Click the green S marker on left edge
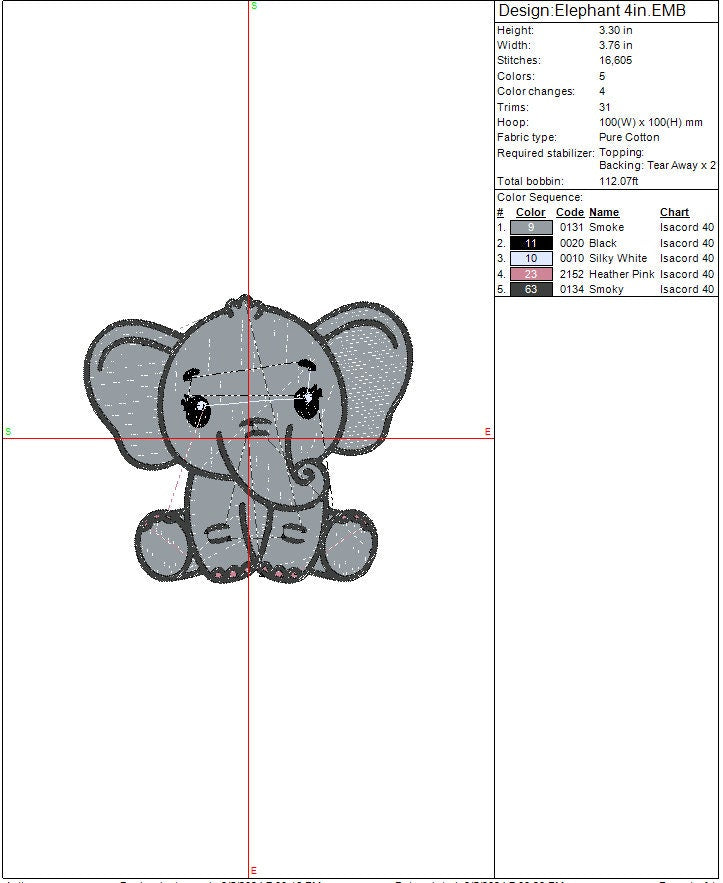Viewport: 723px width, 883px height. [8, 432]
